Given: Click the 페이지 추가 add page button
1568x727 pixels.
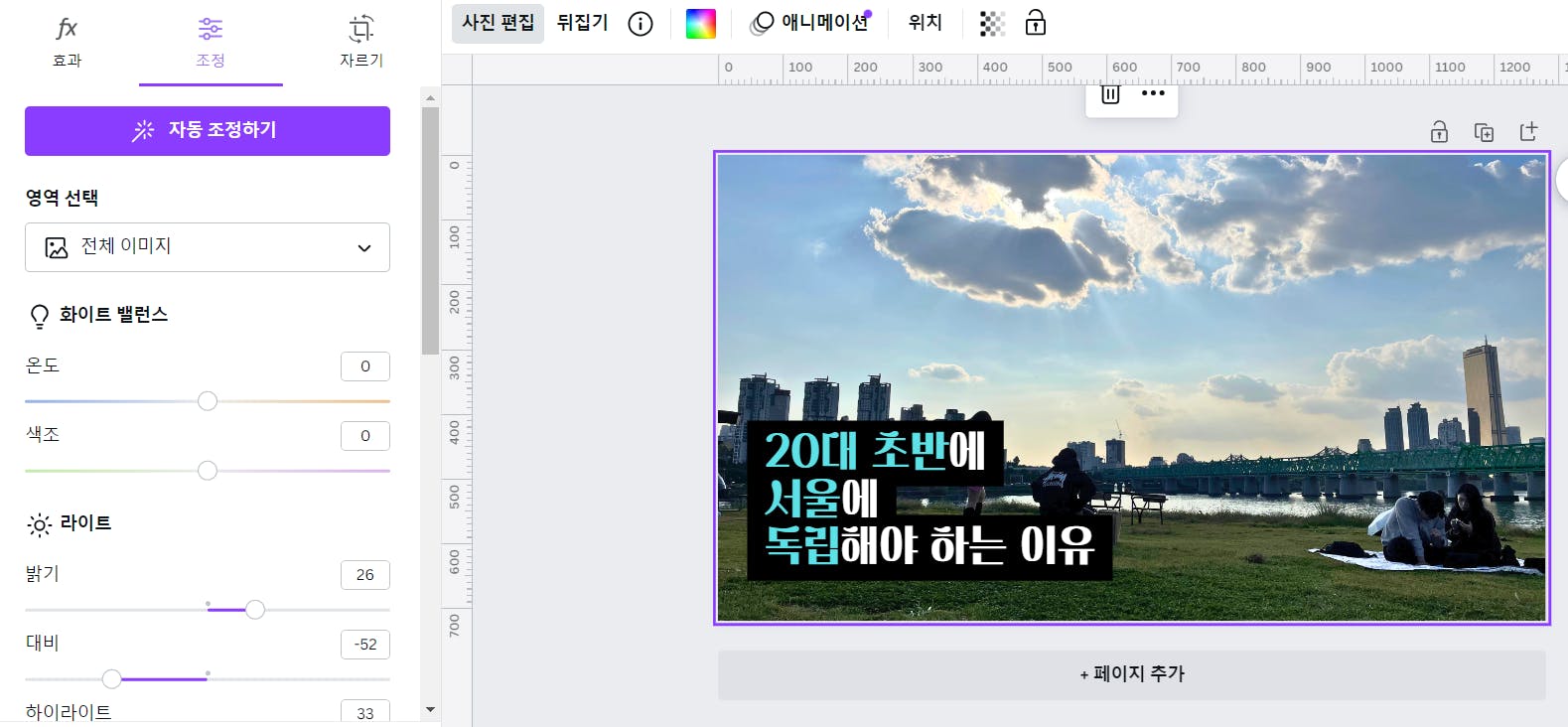Looking at the screenshot, I should (x=1131, y=674).
